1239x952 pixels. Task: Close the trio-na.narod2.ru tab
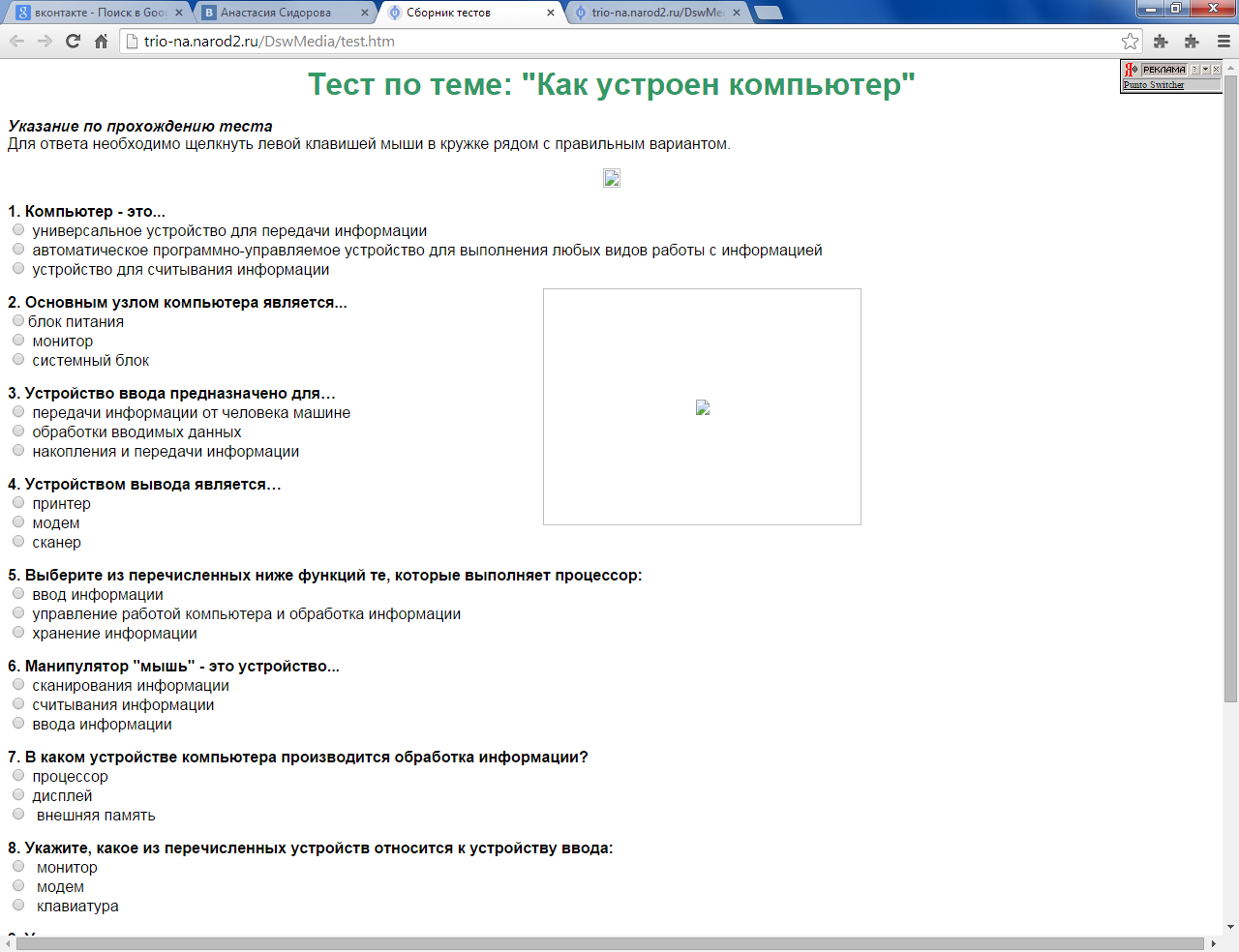pos(737,13)
